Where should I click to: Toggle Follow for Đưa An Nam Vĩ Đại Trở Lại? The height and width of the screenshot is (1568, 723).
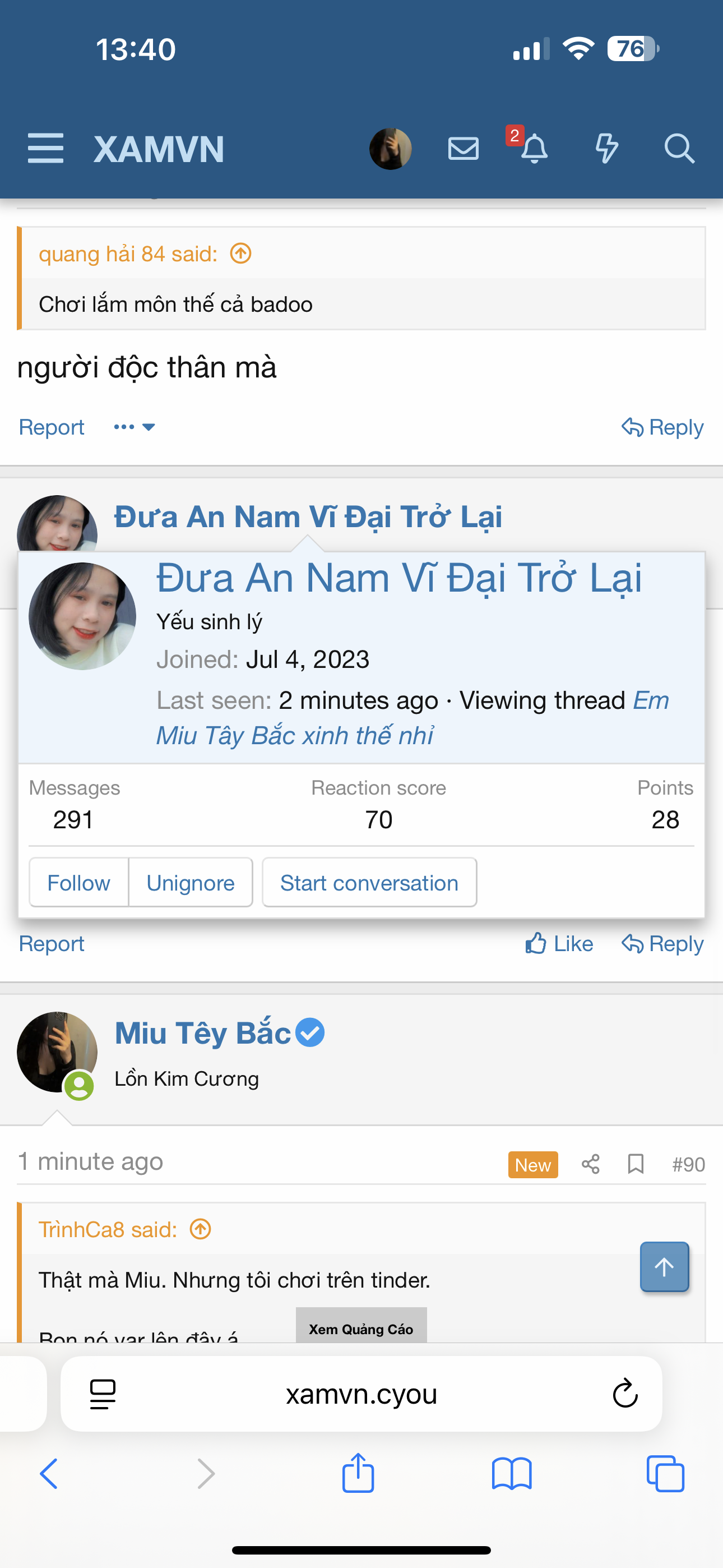(x=78, y=883)
